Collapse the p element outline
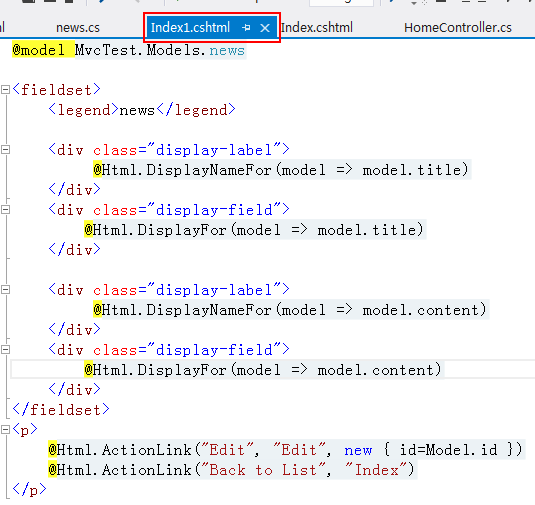Viewport: 535px width, 505px height. (x=5, y=429)
